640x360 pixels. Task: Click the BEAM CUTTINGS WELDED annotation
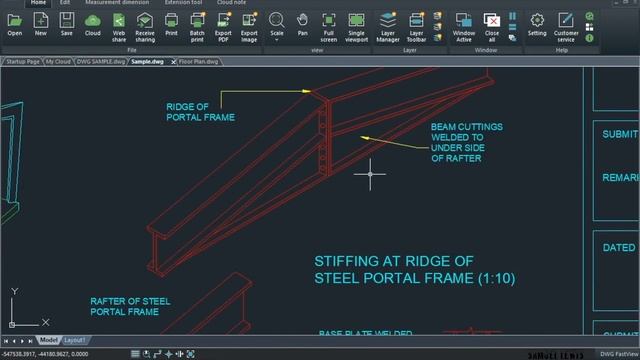(x=467, y=142)
